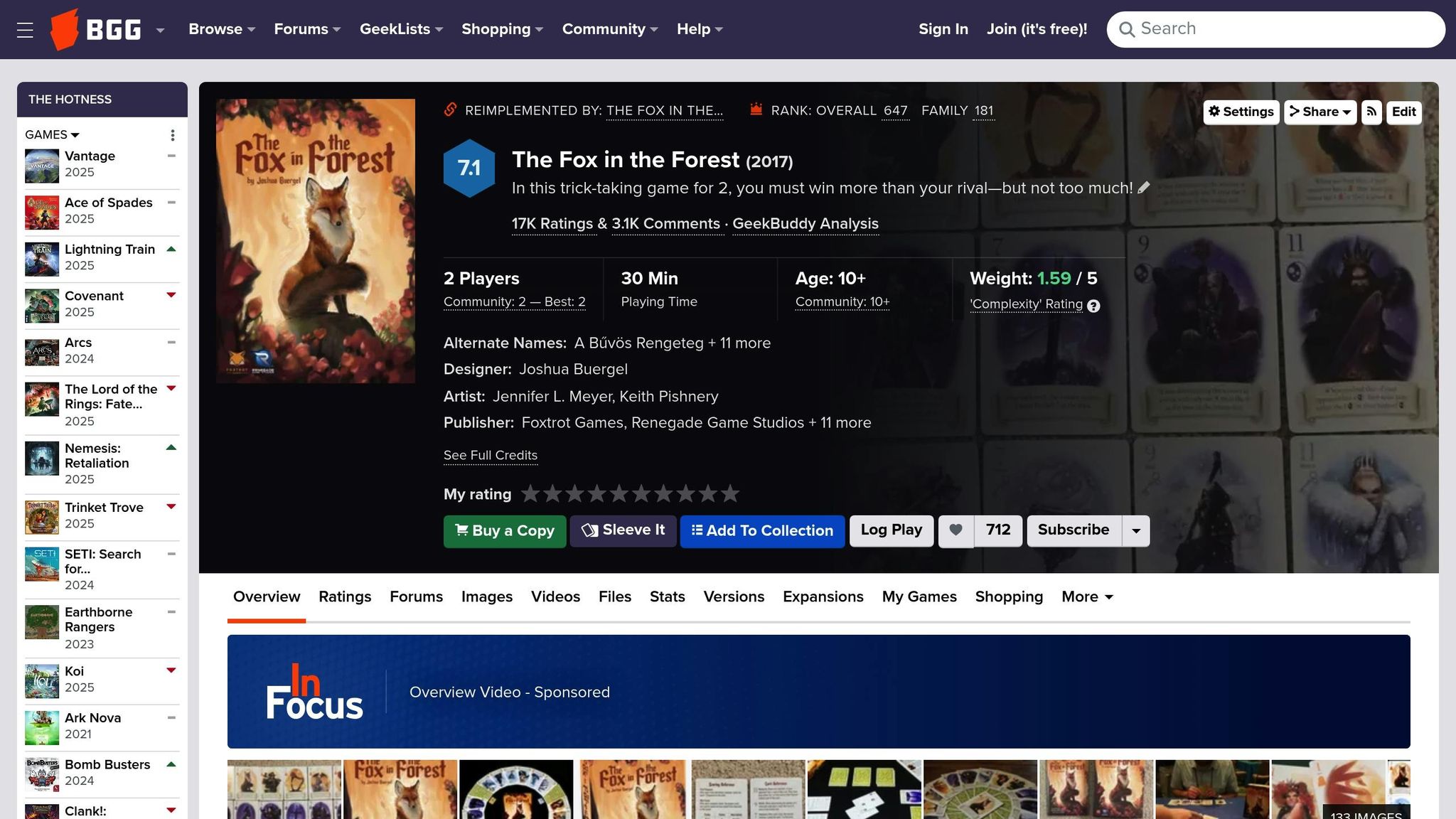This screenshot has width=1456, height=819.
Task: Rate the game five stars
Action: (x=619, y=493)
